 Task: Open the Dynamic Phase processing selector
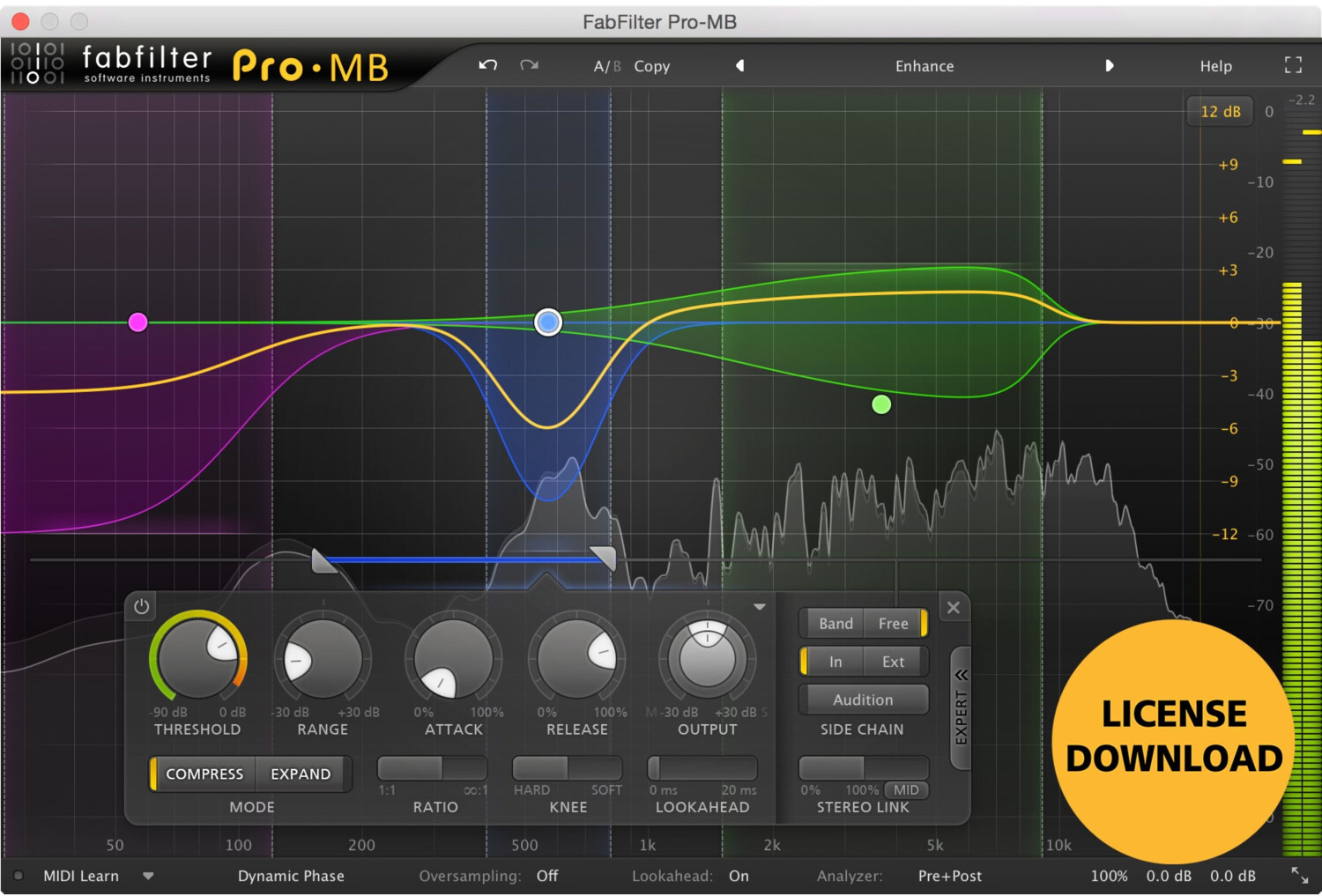pos(290,876)
